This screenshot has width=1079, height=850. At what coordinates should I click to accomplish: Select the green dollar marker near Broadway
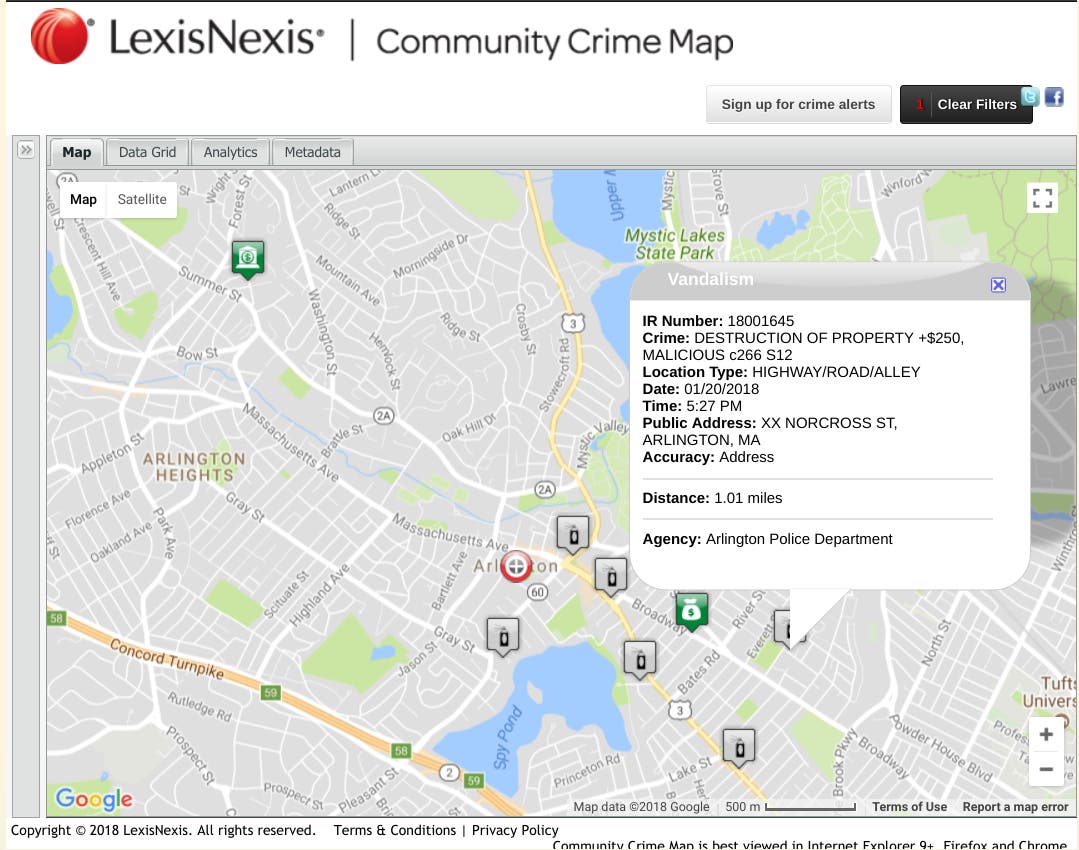[691, 610]
